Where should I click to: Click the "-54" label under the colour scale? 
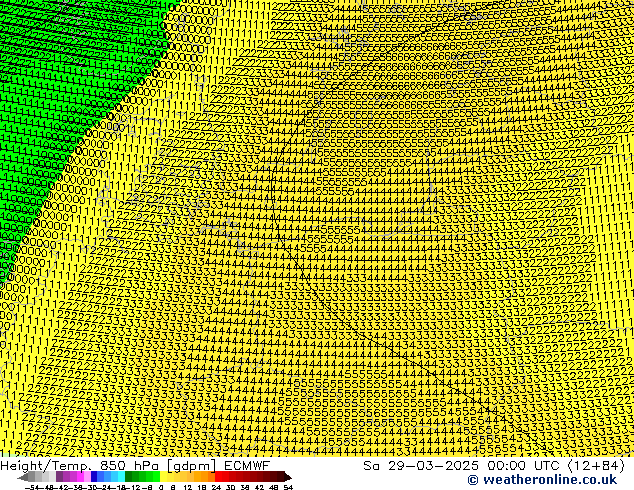(32, 487)
